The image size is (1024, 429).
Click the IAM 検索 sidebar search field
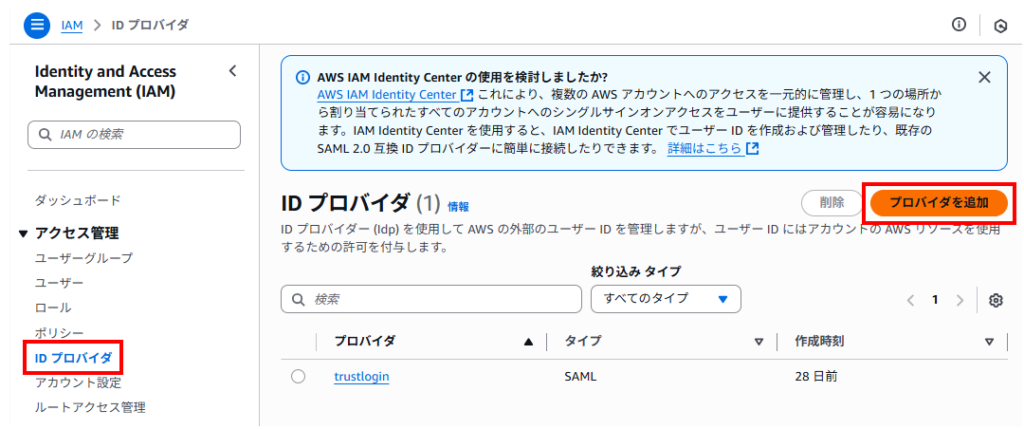coord(134,134)
